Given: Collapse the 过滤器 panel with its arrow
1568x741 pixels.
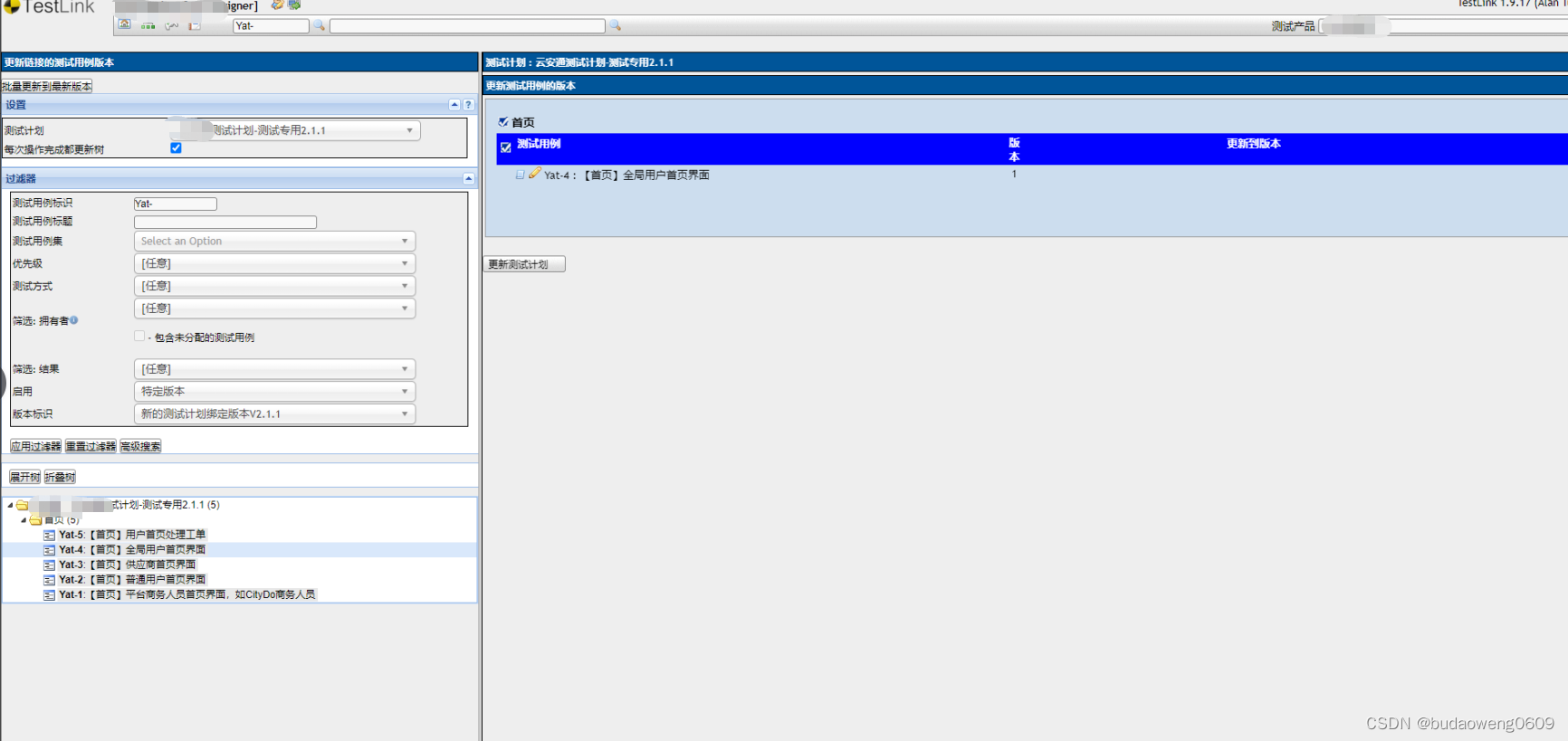Looking at the screenshot, I should [x=468, y=179].
